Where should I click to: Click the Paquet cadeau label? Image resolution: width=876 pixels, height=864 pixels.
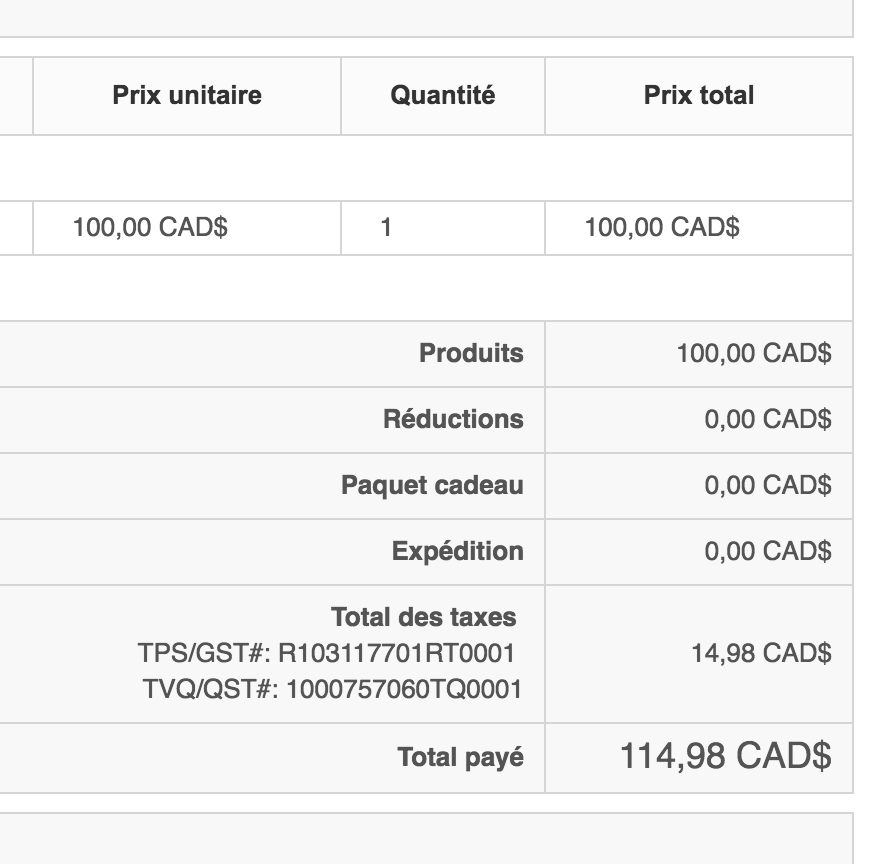[432, 485]
